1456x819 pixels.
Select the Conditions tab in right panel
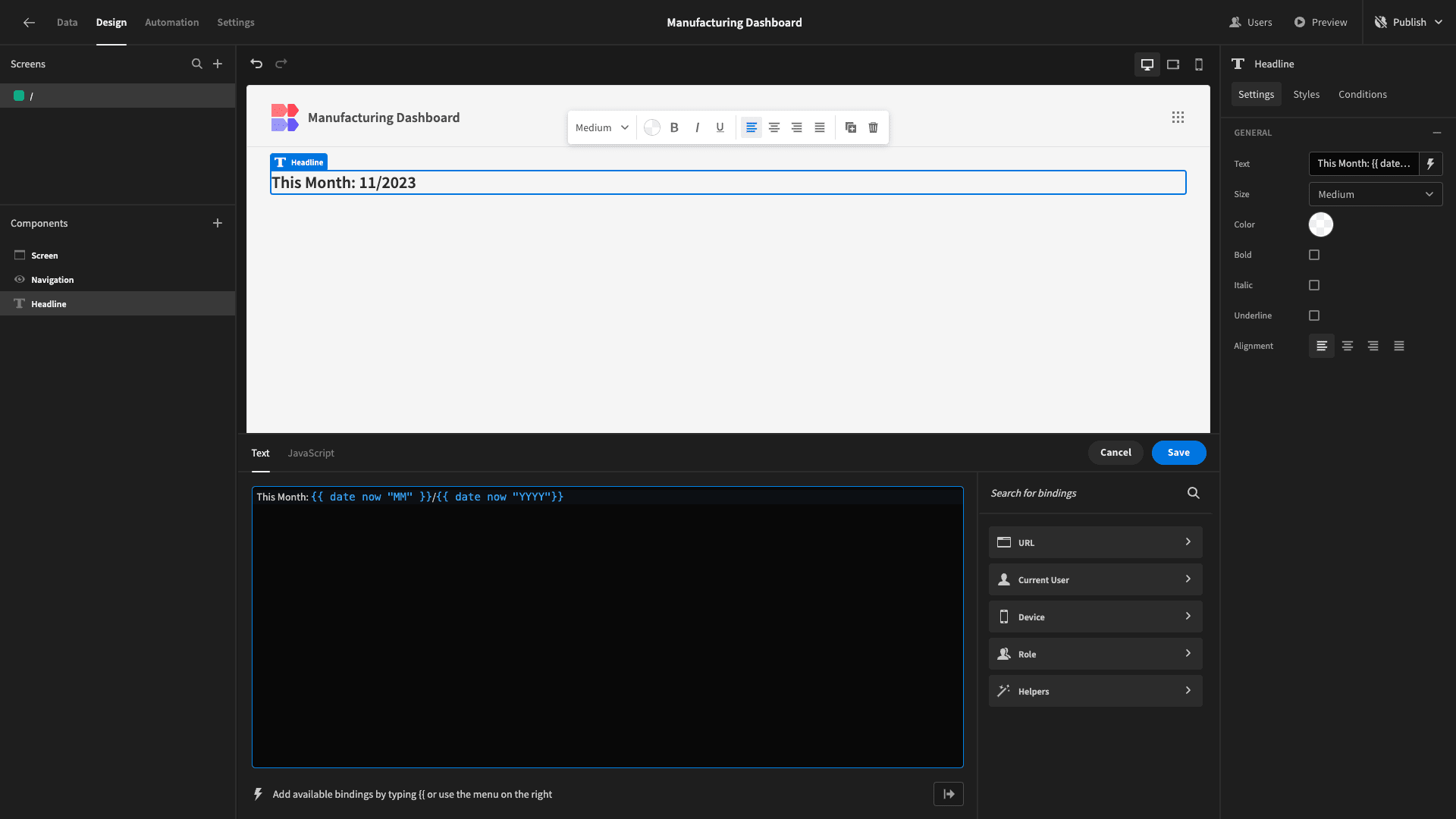(x=1363, y=94)
